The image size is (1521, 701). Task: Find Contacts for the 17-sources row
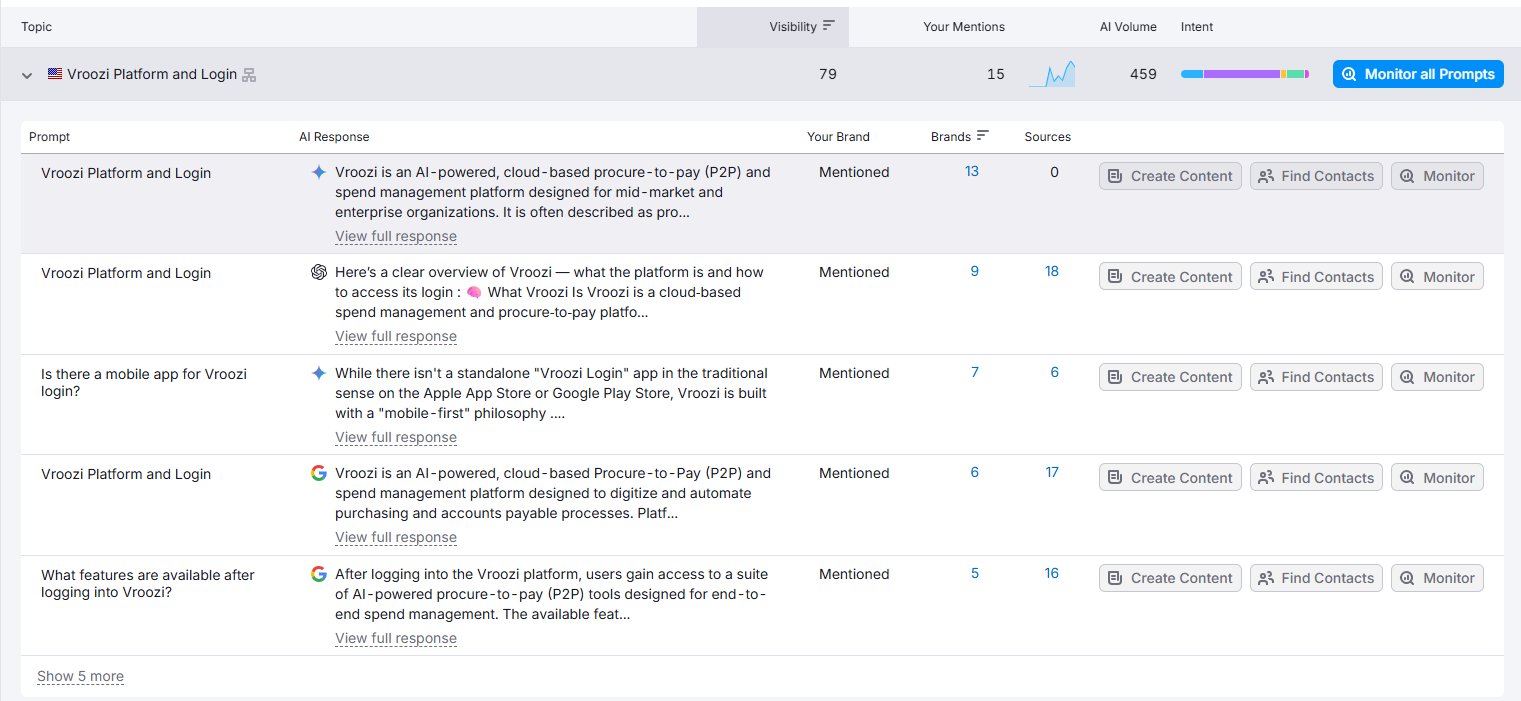(x=1316, y=477)
